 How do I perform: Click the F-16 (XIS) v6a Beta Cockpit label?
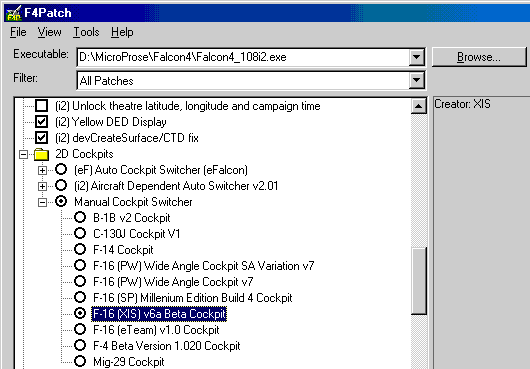159,314
